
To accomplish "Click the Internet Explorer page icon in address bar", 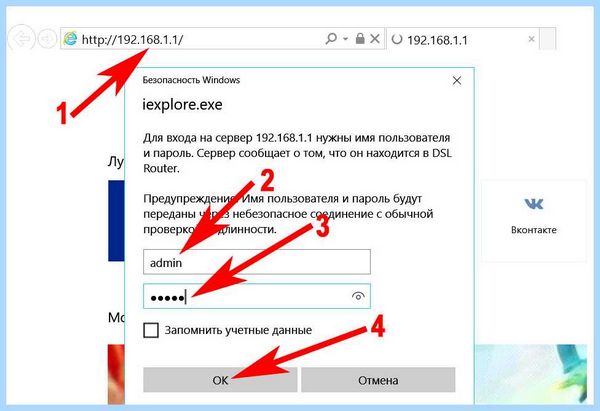I will click(x=70, y=39).
